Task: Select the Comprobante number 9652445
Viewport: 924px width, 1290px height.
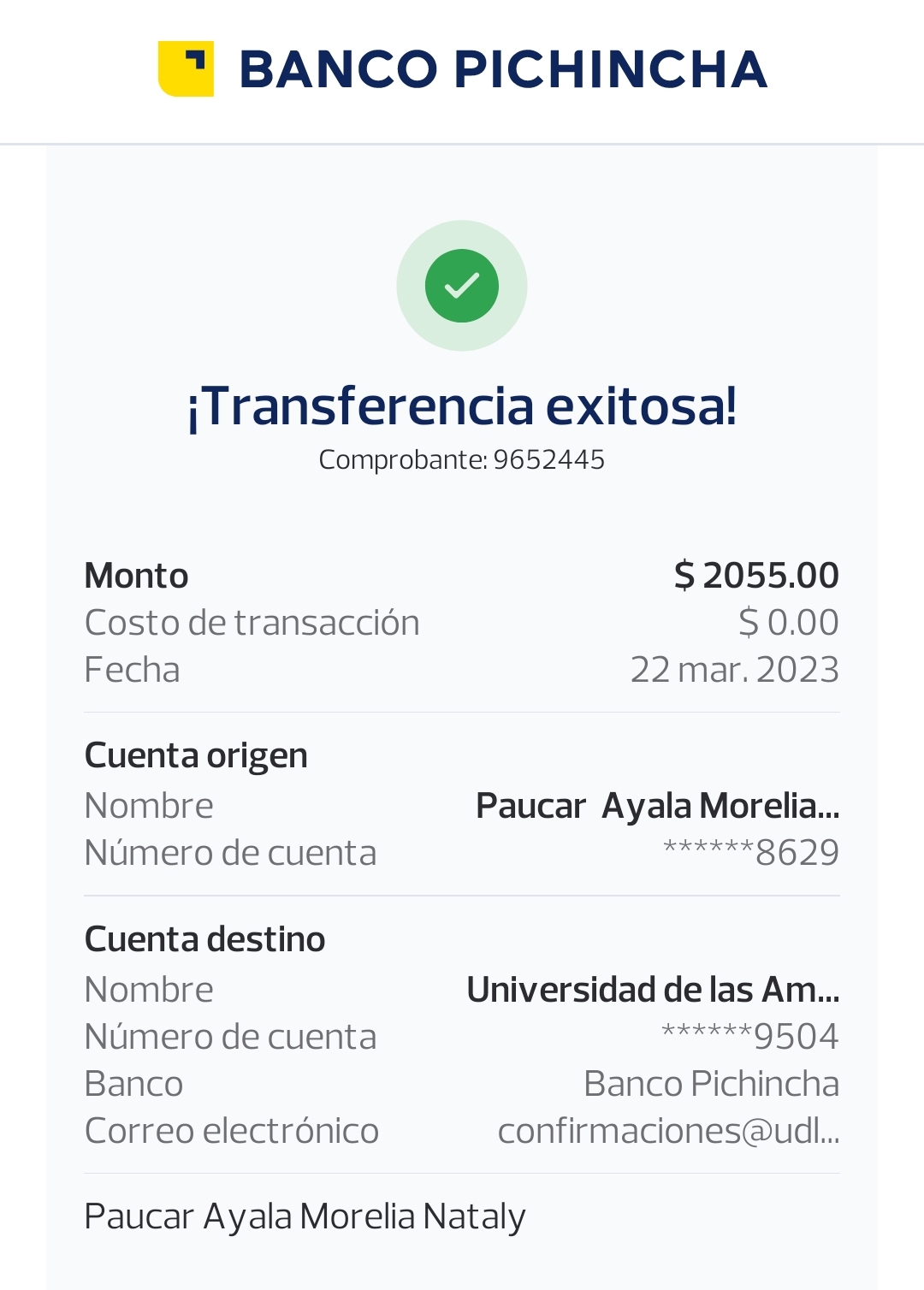Action: (x=548, y=460)
